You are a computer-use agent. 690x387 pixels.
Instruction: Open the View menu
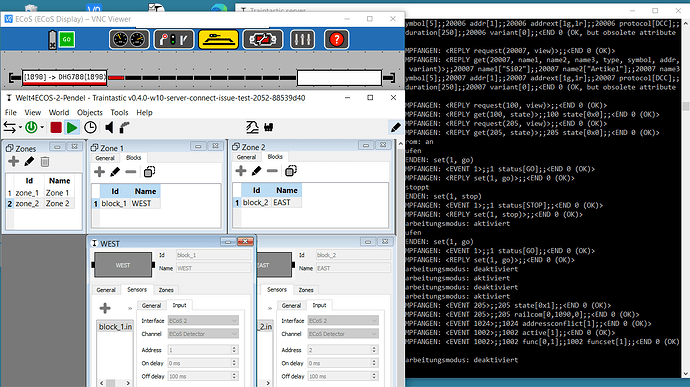click(33, 113)
